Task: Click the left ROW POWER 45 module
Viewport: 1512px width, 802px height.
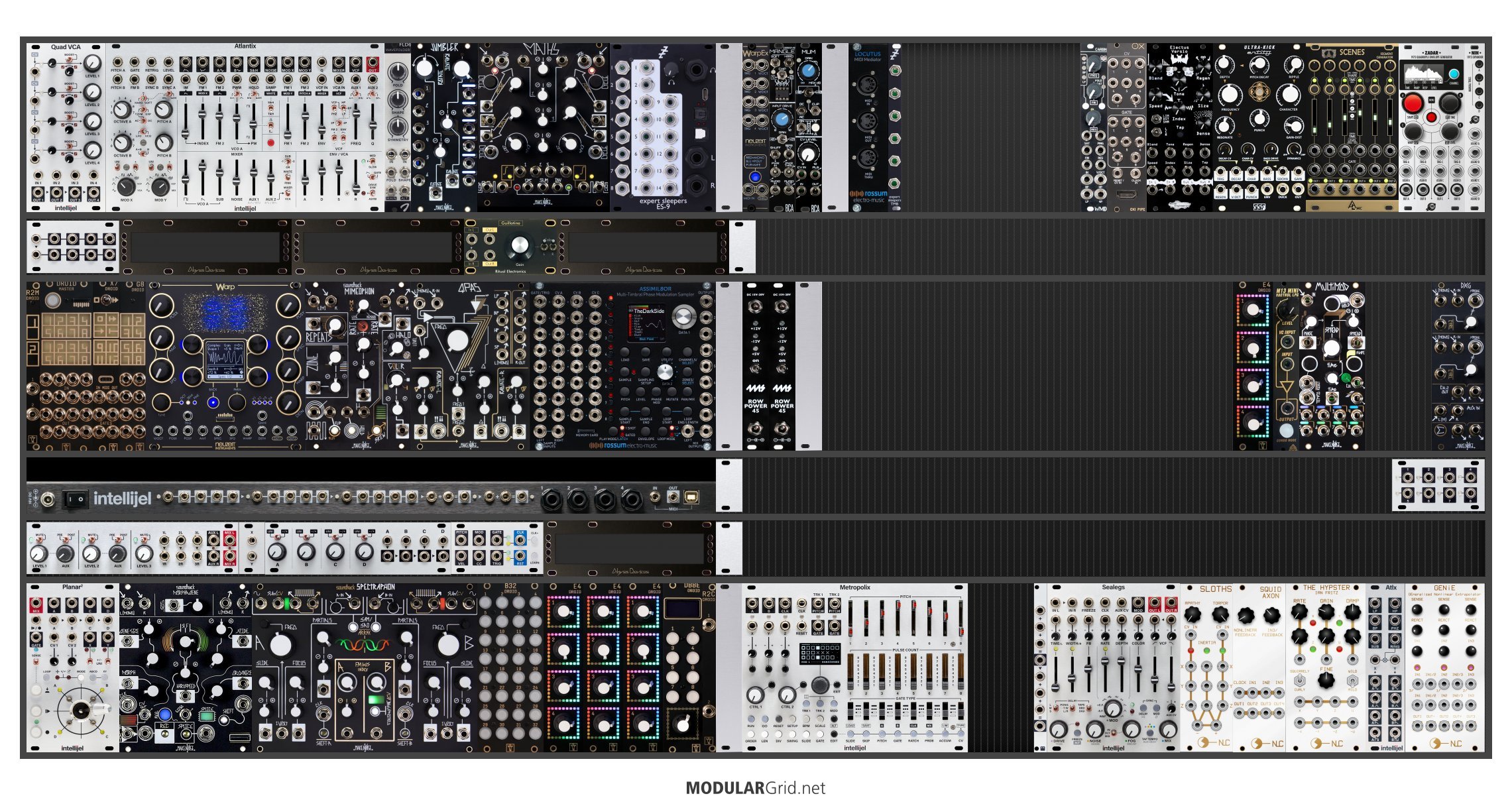Action: pyautogui.click(x=756, y=366)
